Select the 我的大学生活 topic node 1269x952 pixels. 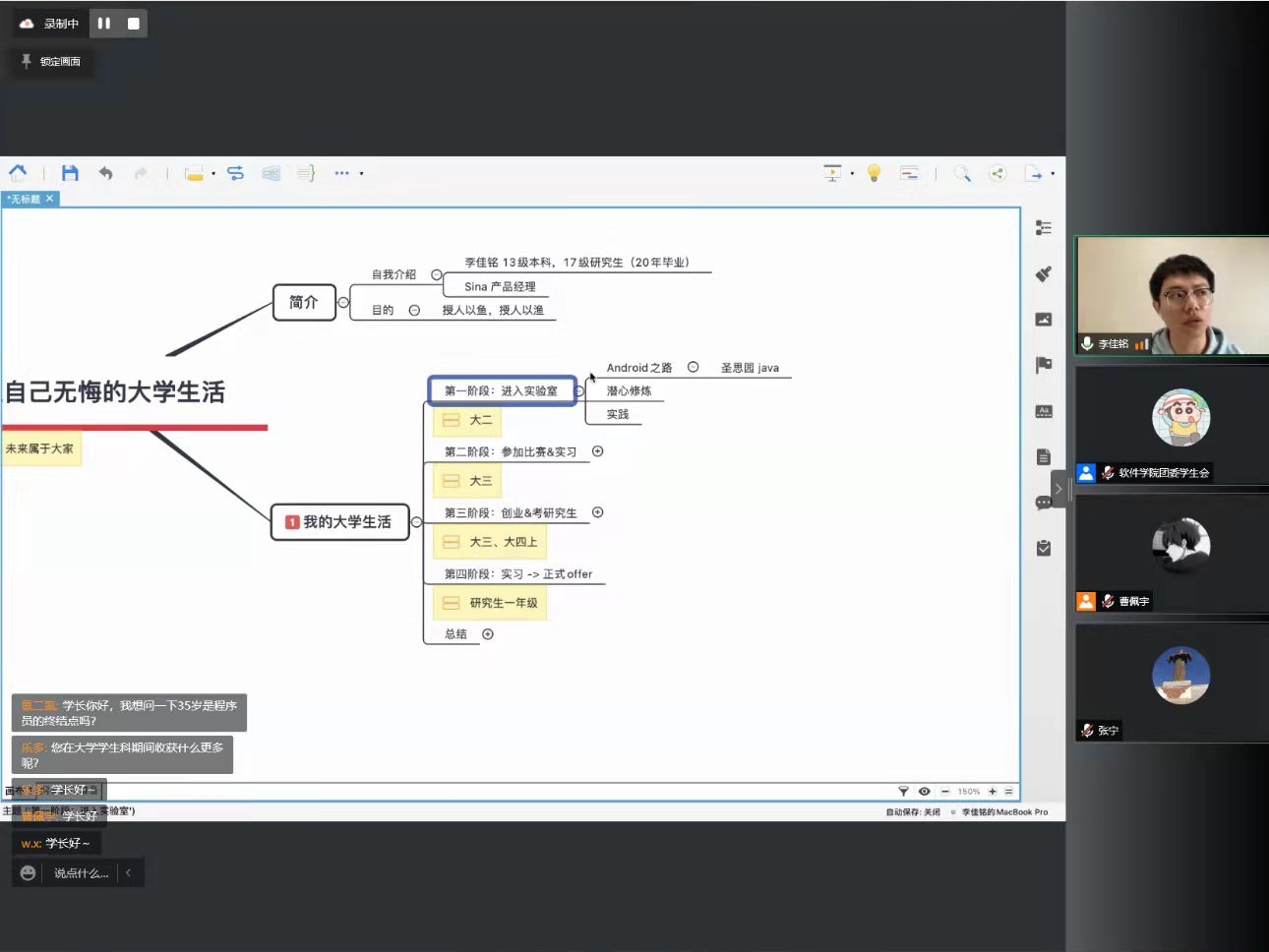click(340, 521)
